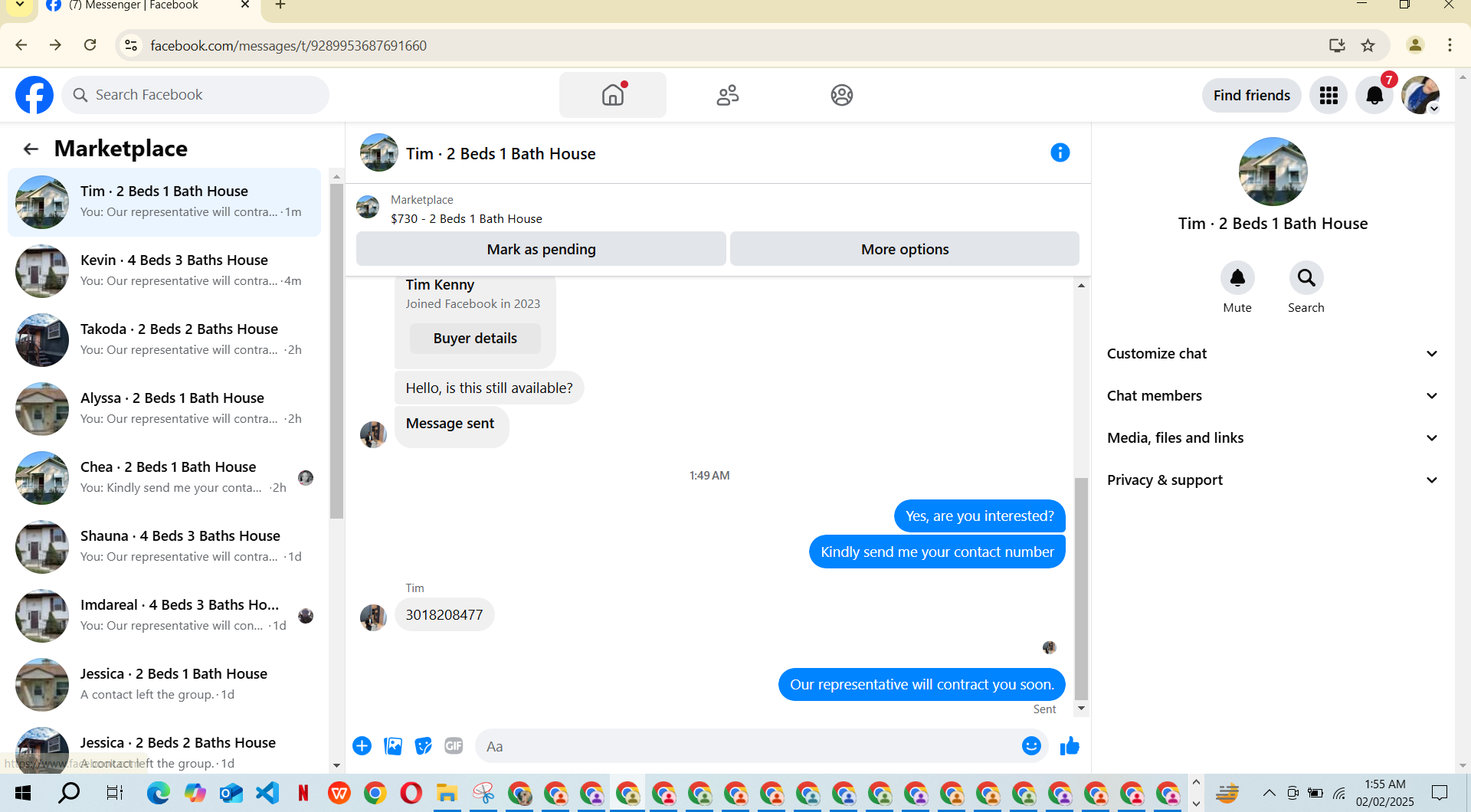
Task: Search in conversation magnifier icon
Action: [x=1306, y=278]
